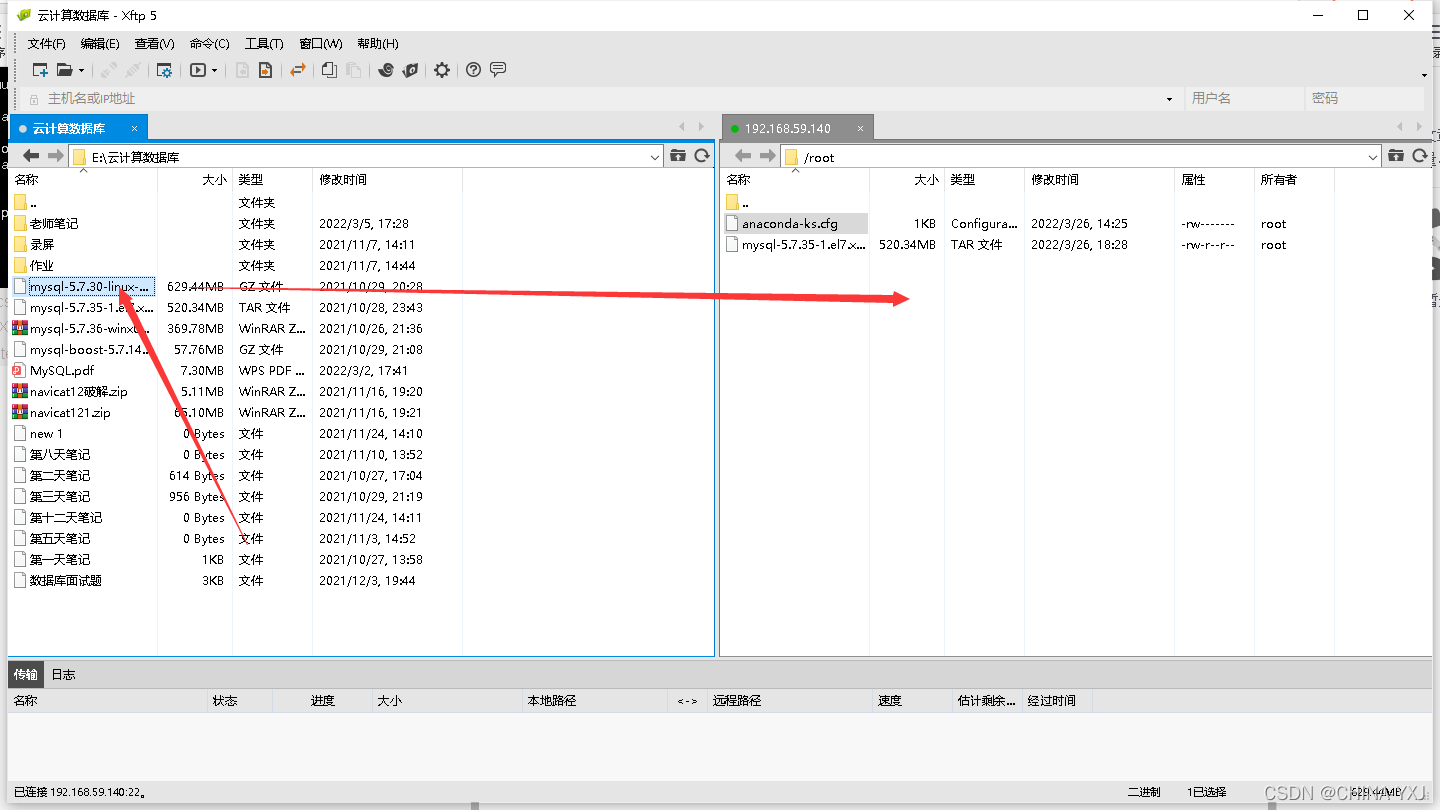Viewport: 1440px width, 810px height.
Task: Select the navicat121.zip file
Action: click(70, 412)
